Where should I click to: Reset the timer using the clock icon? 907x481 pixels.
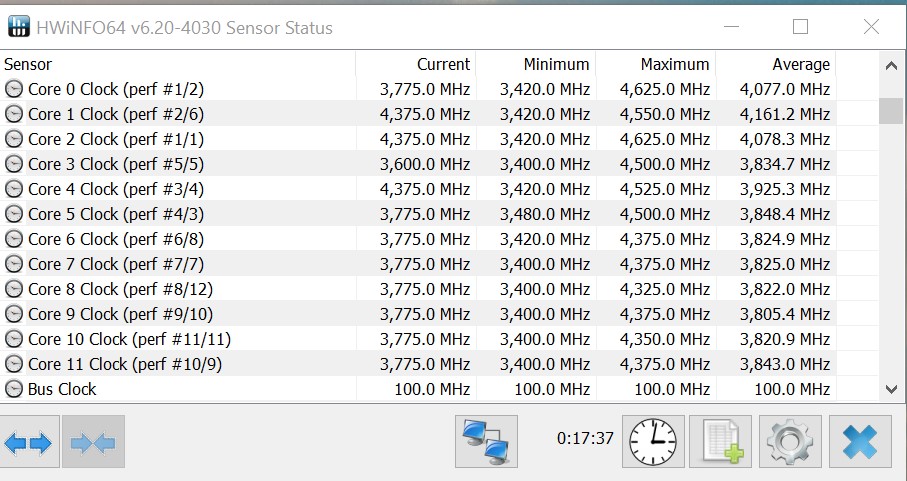click(653, 442)
